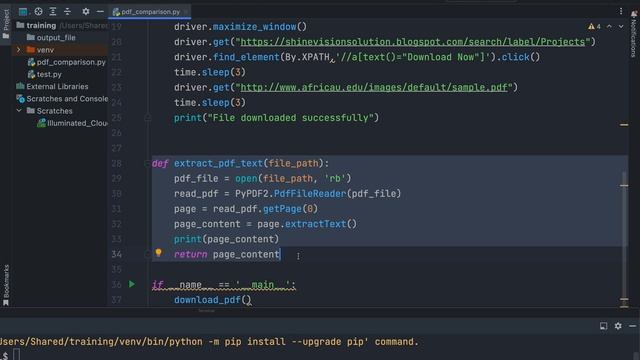Click warning stripe mark near line 25

624,124
